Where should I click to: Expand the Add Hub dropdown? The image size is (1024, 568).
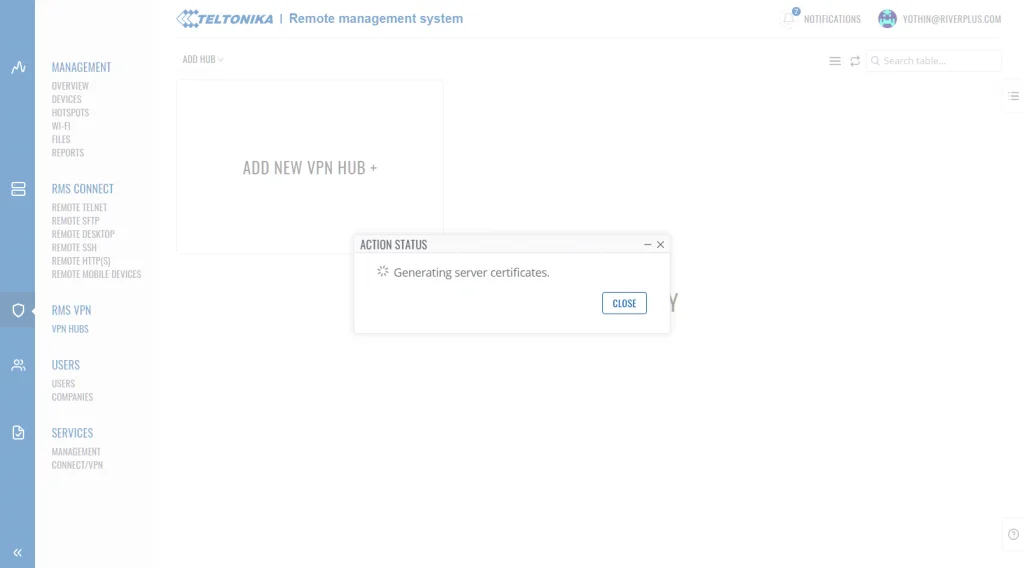[202, 59]
